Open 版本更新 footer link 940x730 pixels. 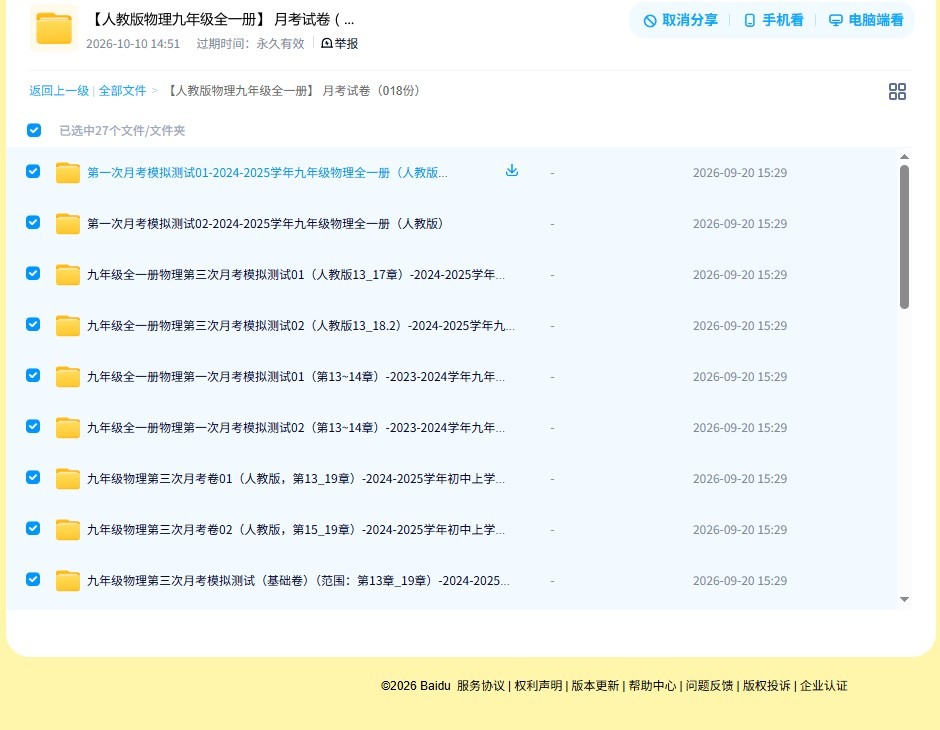click(595, 686)
